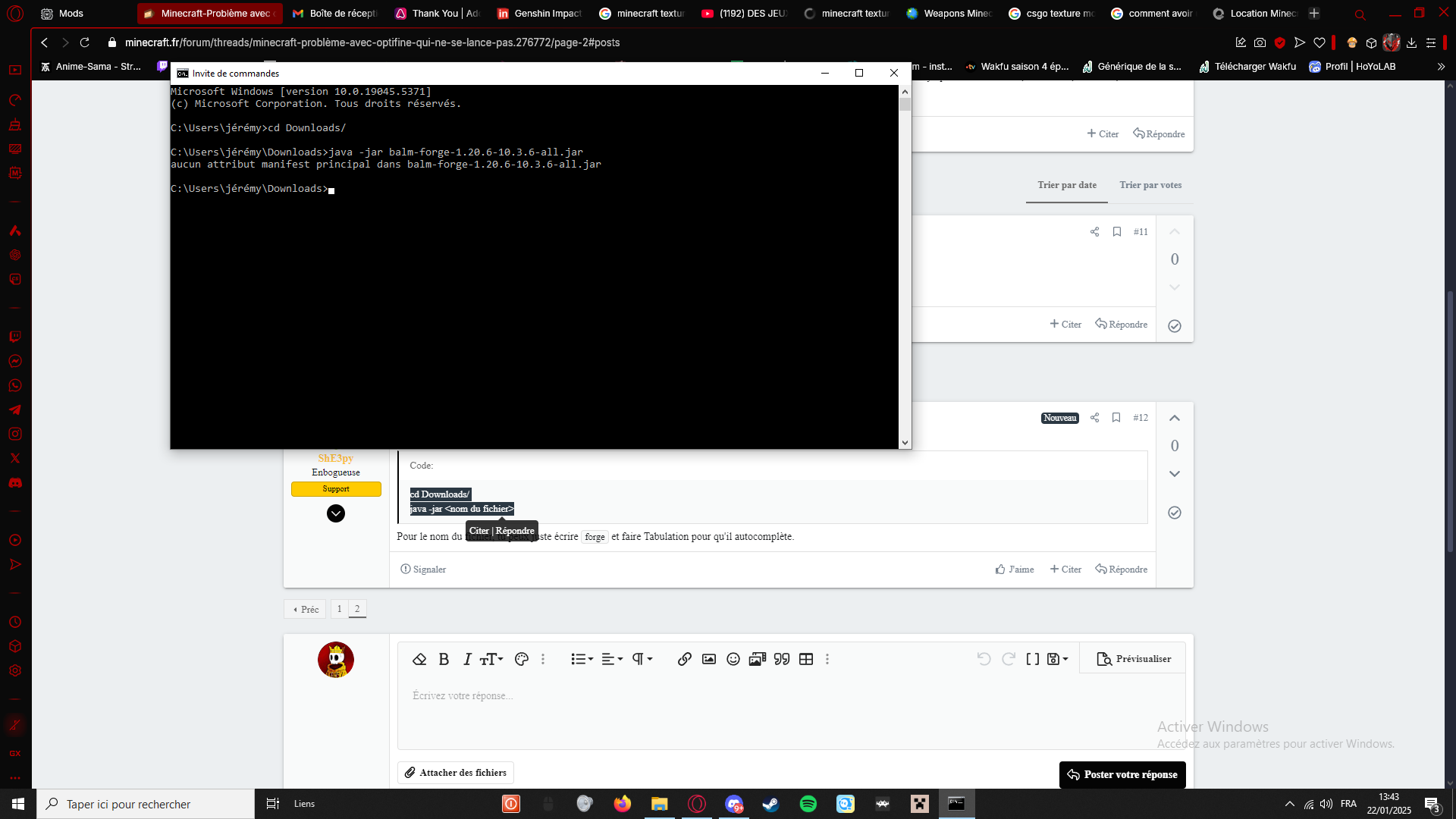Screen dimensions: 1456x819
Task: Click the address bar URL
Action: 372,42
